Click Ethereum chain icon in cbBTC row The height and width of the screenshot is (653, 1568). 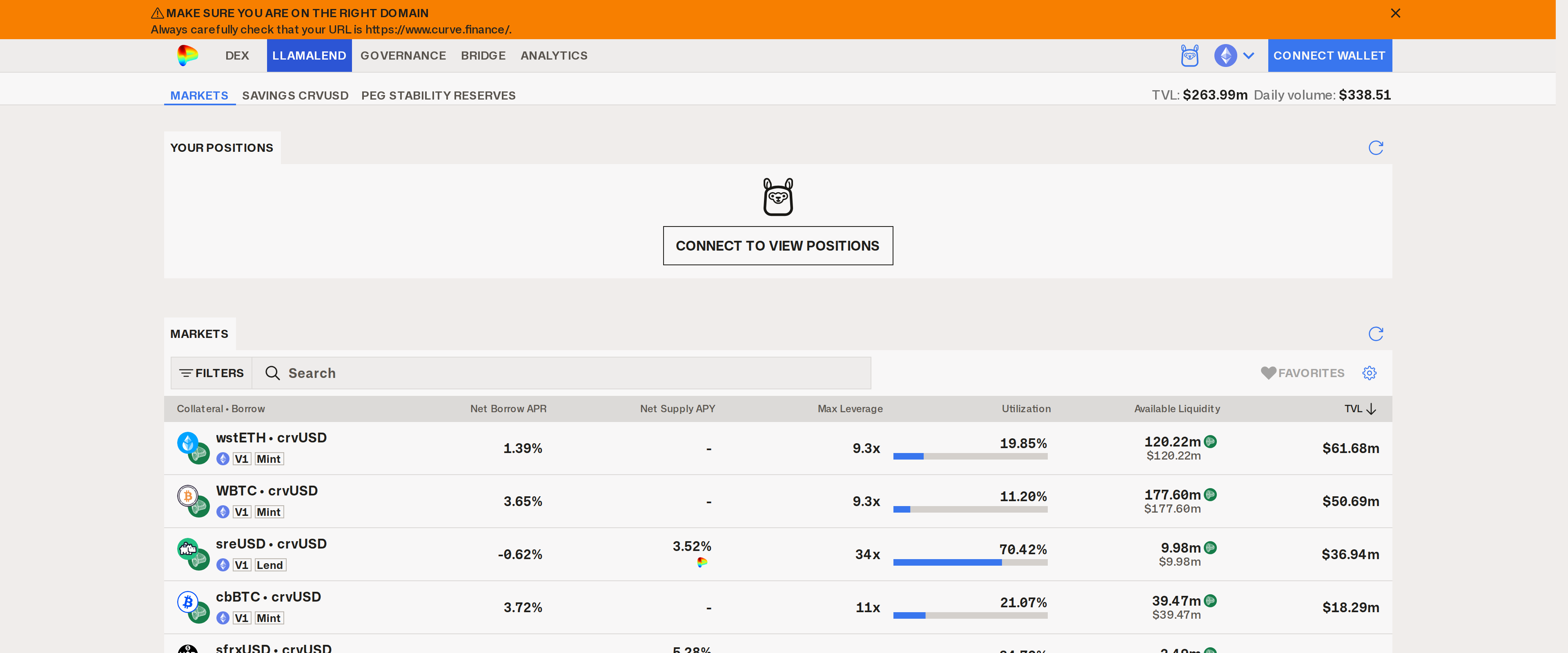click(x=223, y=618)
